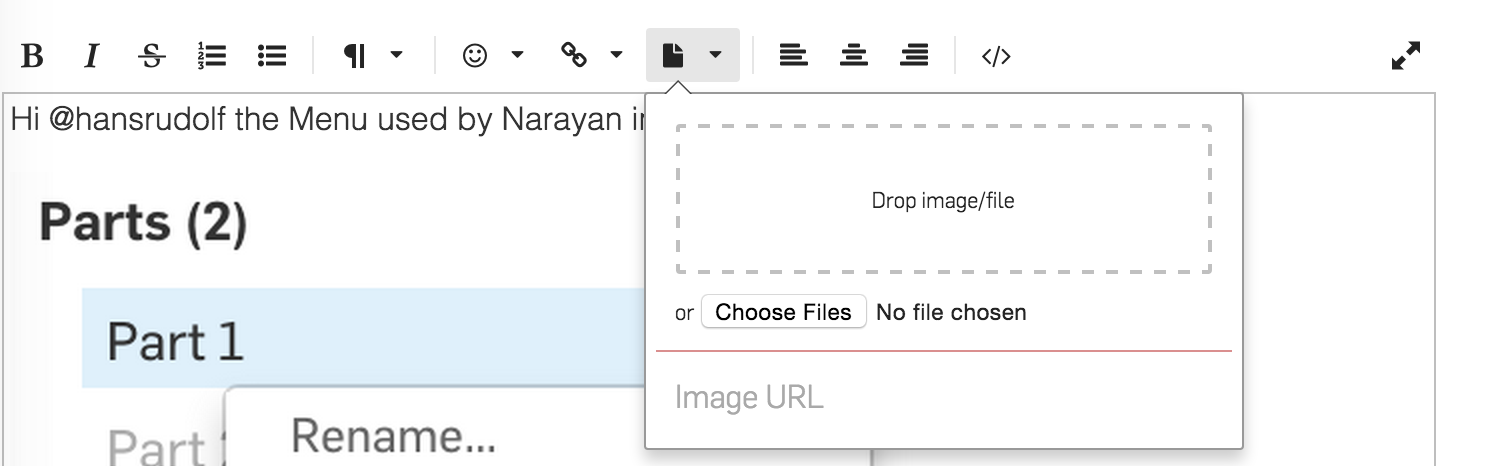Viewport: 1490px width, 466px height.
Task: Collapse the file upload dropdown arrow
Action: (x=715, y=55)
